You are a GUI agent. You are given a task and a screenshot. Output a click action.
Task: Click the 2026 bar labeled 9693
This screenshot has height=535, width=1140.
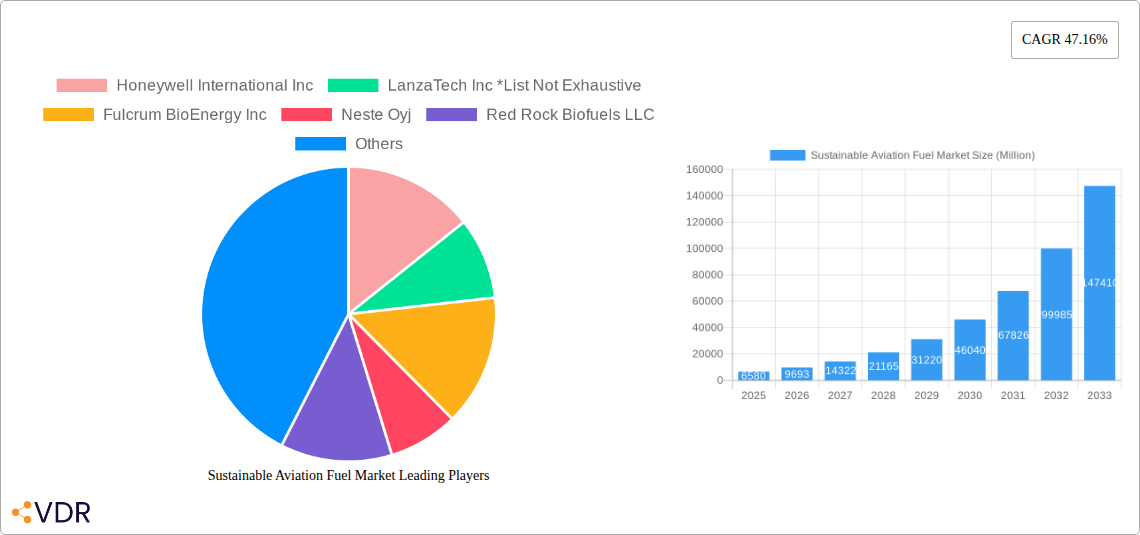pos(797,374)
